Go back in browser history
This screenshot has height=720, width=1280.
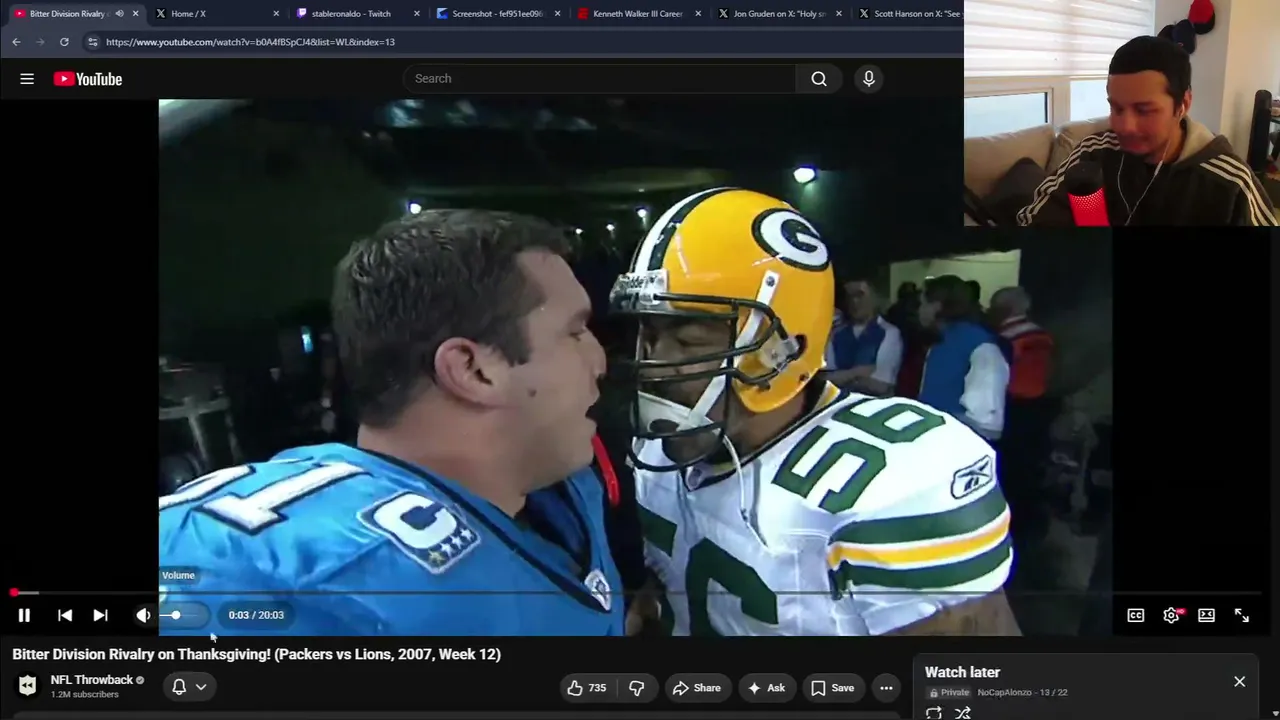tap(16, 42)
